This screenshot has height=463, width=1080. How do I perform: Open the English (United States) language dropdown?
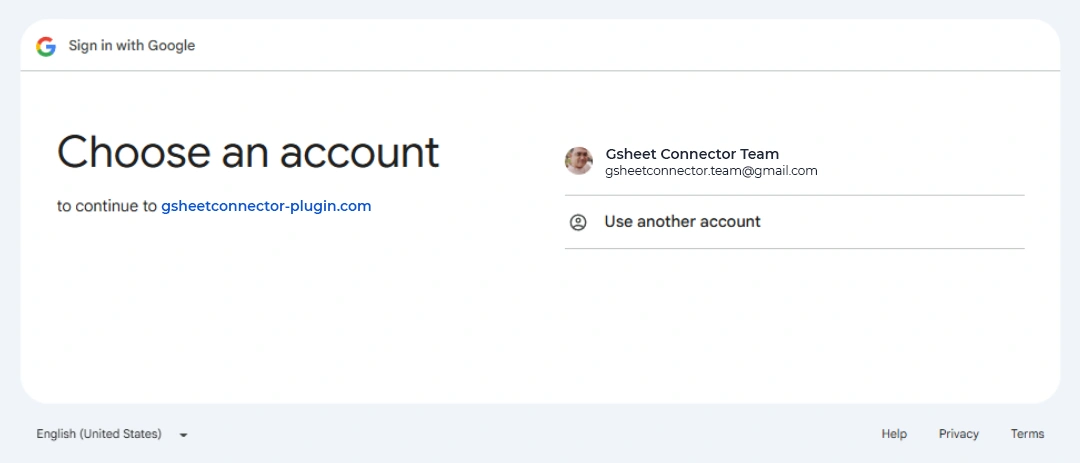(x=112, y=434)
